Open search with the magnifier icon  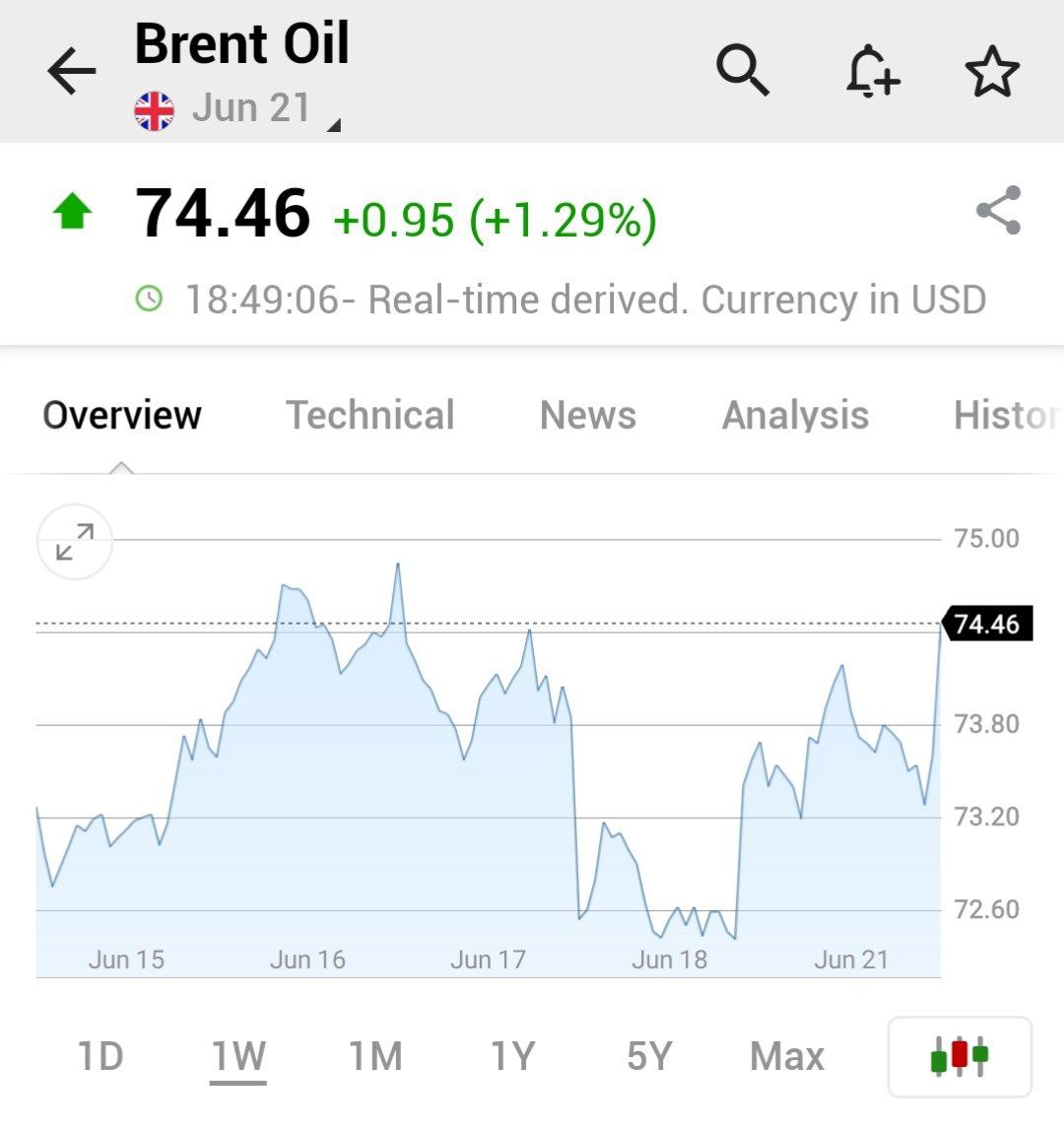pos(743,70)
